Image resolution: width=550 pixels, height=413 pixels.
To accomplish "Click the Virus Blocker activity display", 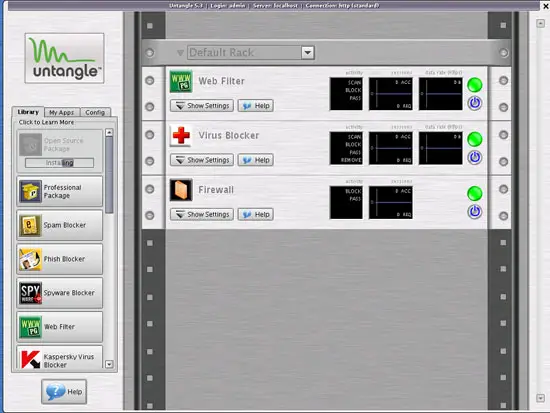I will [x=346, y=148].
